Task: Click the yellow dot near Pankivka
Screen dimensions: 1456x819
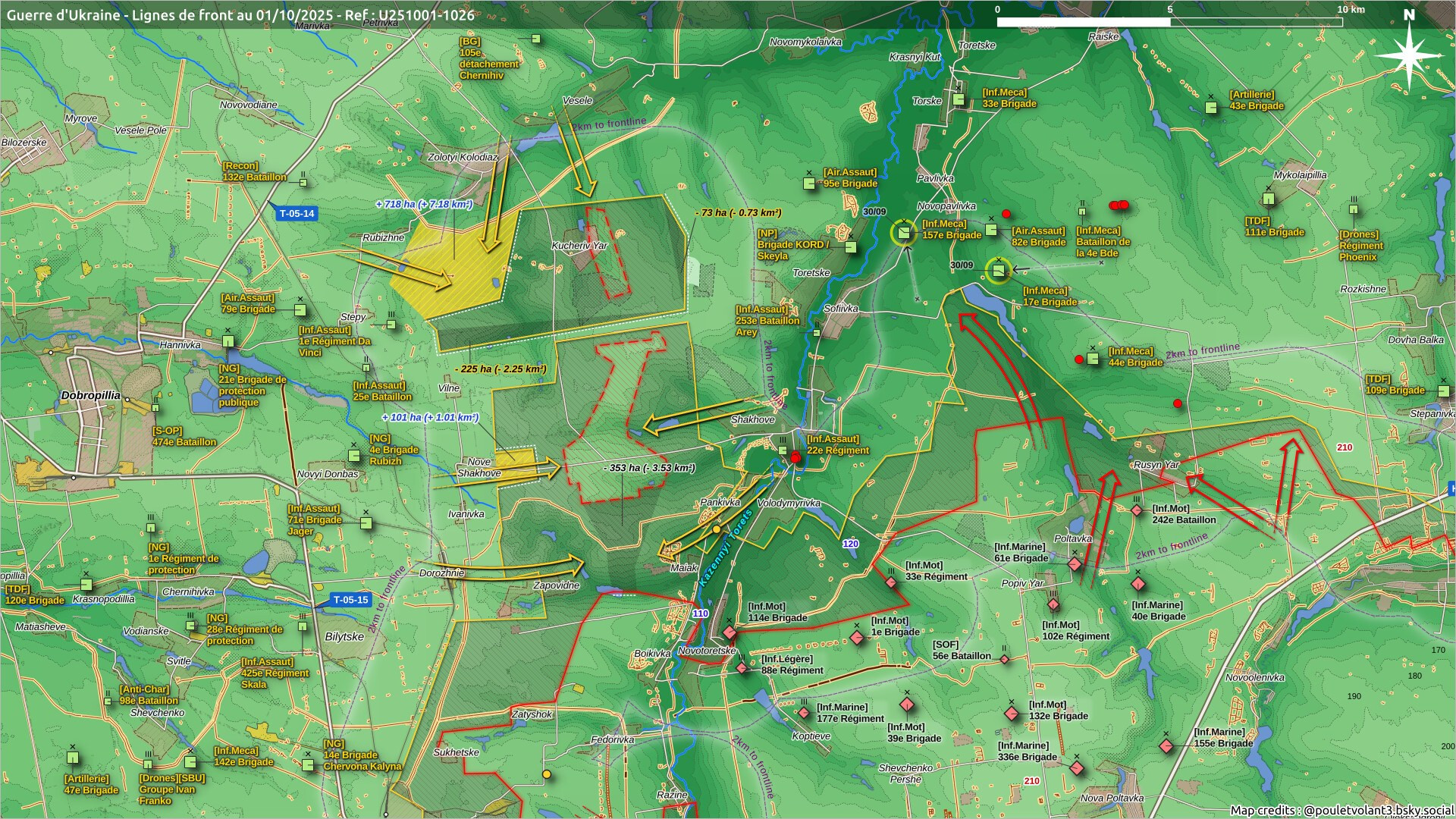Action: 716,529
